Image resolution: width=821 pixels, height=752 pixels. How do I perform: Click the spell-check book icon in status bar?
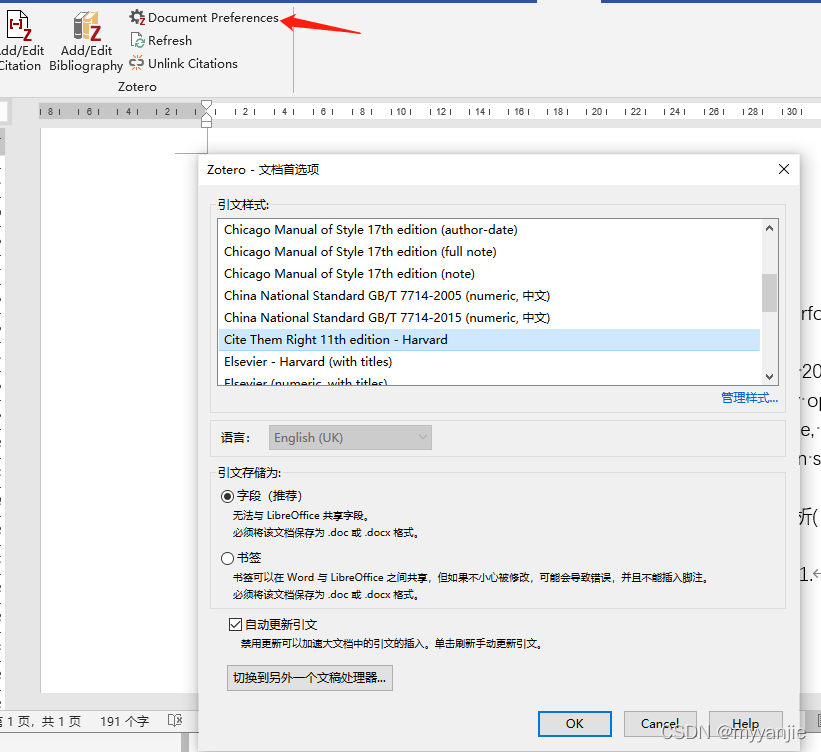click(x=175, y=721)
